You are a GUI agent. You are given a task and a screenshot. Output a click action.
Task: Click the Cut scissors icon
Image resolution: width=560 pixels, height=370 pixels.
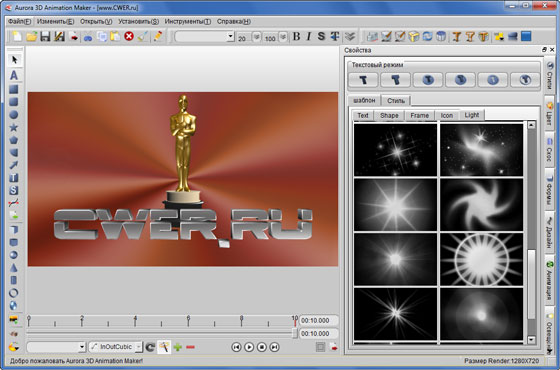(88, 36)
